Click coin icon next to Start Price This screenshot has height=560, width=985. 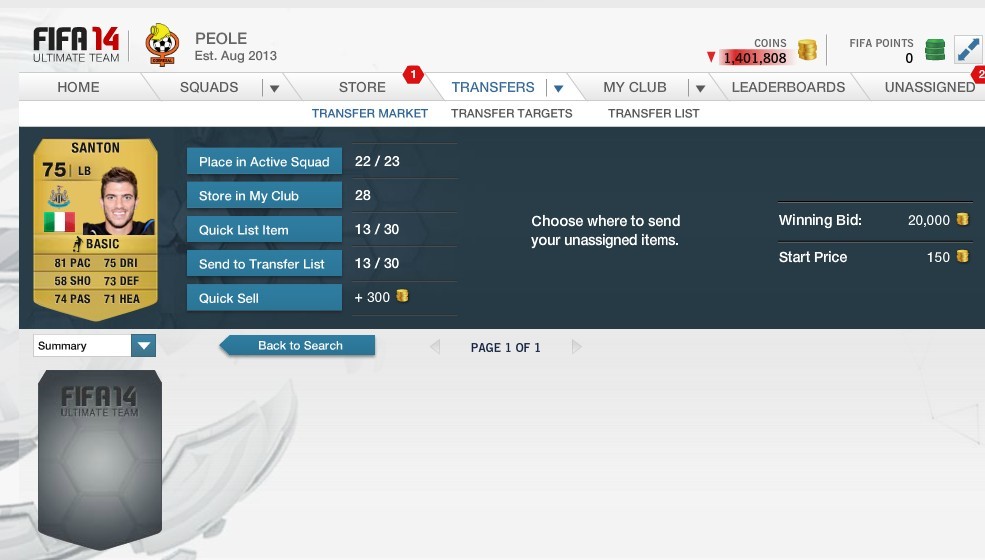[x=962, y=256]
